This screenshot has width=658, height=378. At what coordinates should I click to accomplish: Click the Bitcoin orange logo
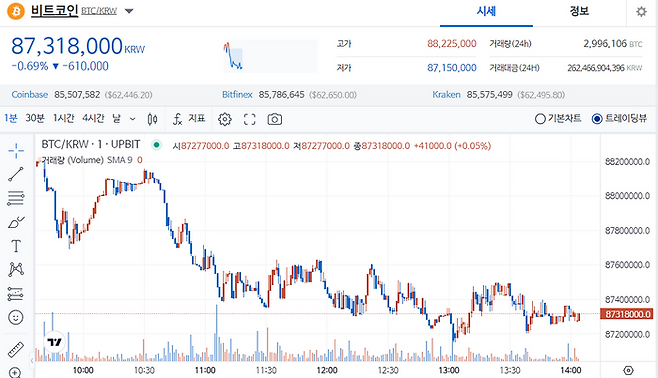pyautogui.click(x=16, y=11)
